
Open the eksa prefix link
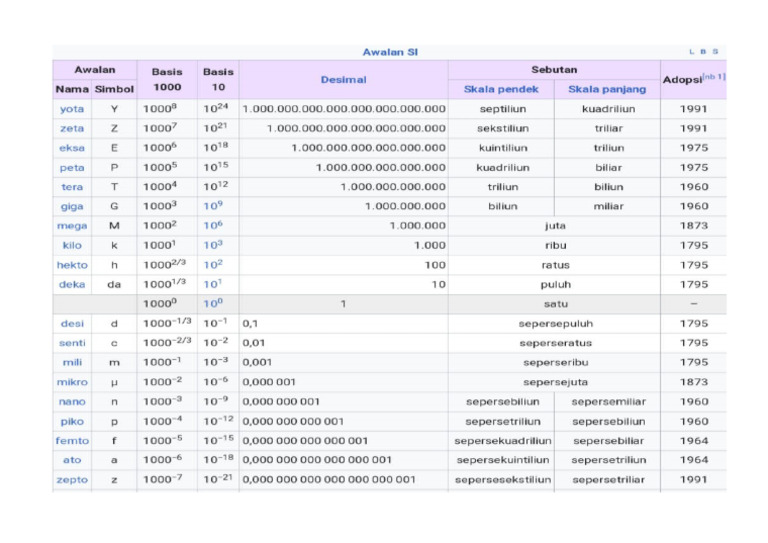pyautogui.click(x=72, y=148)
